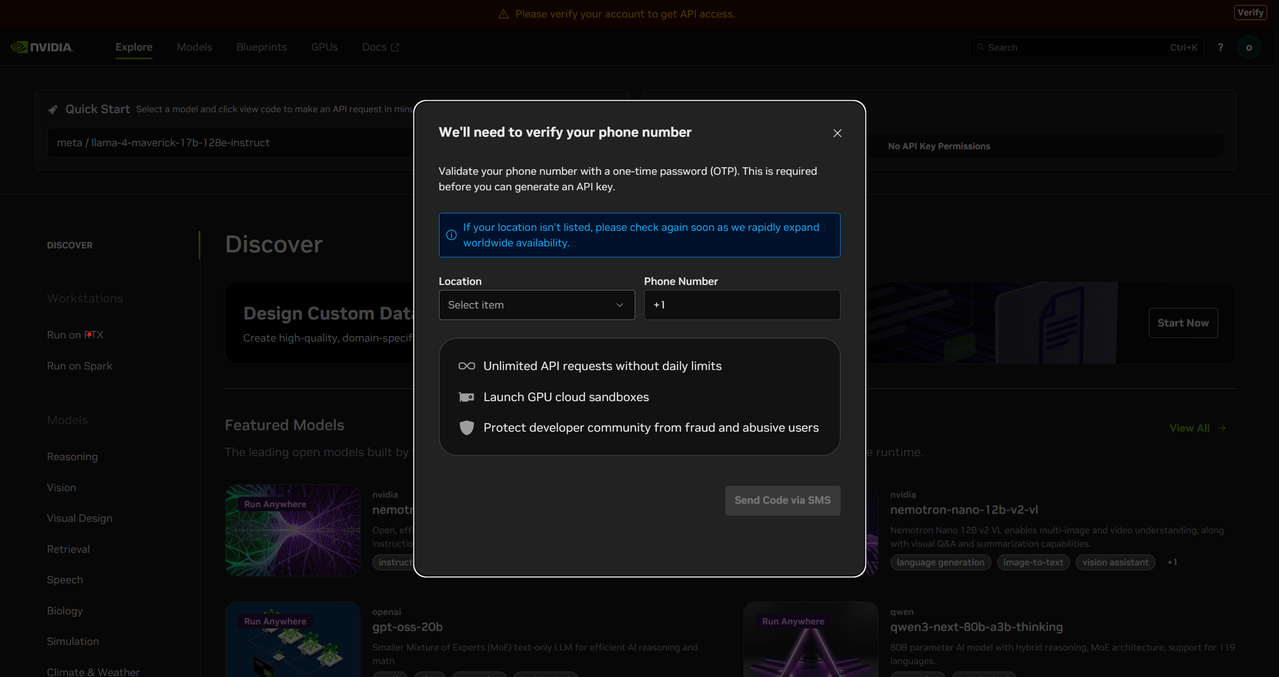1279x677 pixels.
Task: Click into the Phone Number field
Action: 742,305
